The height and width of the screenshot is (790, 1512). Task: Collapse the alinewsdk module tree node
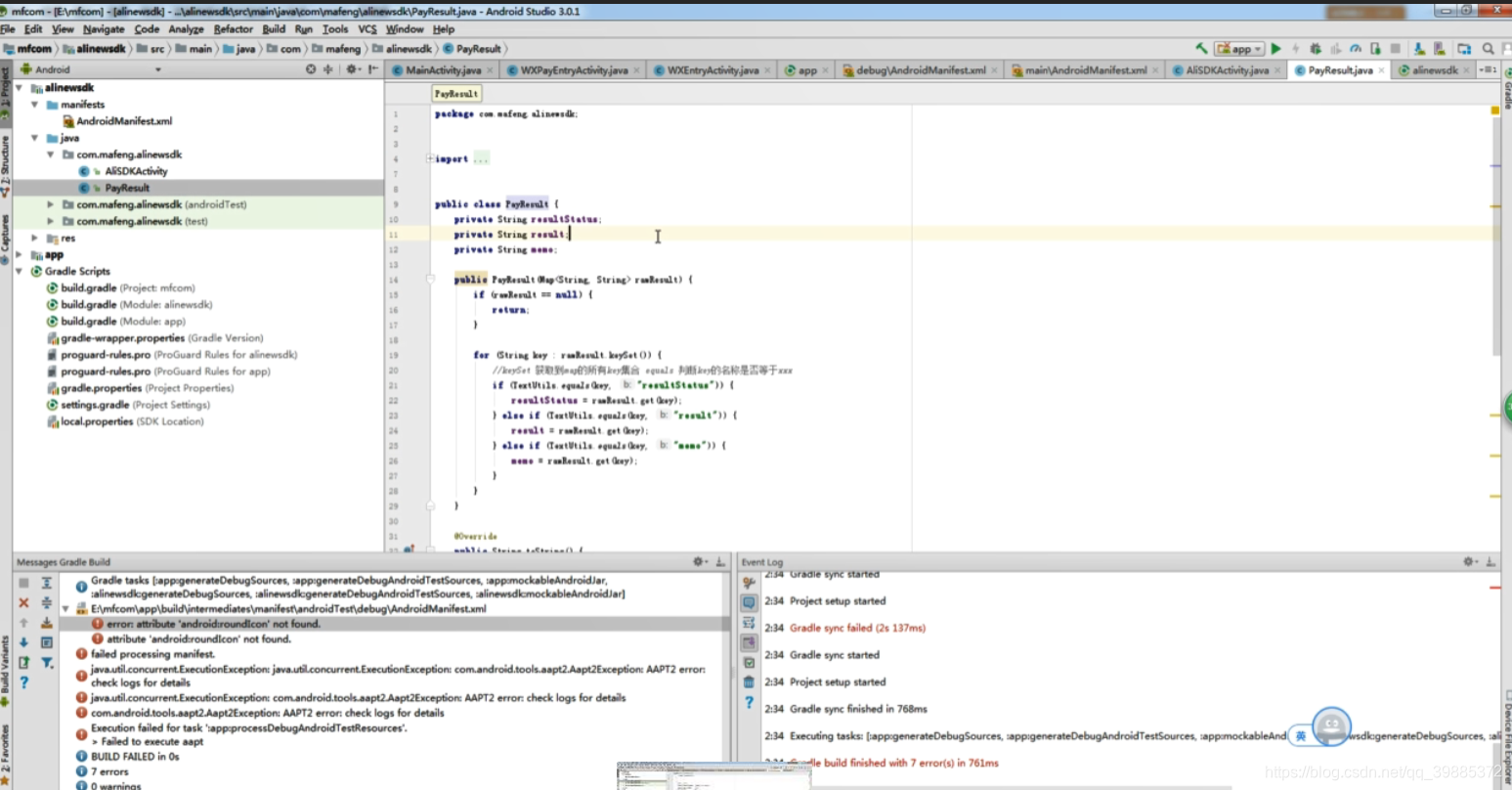(20, 88)
